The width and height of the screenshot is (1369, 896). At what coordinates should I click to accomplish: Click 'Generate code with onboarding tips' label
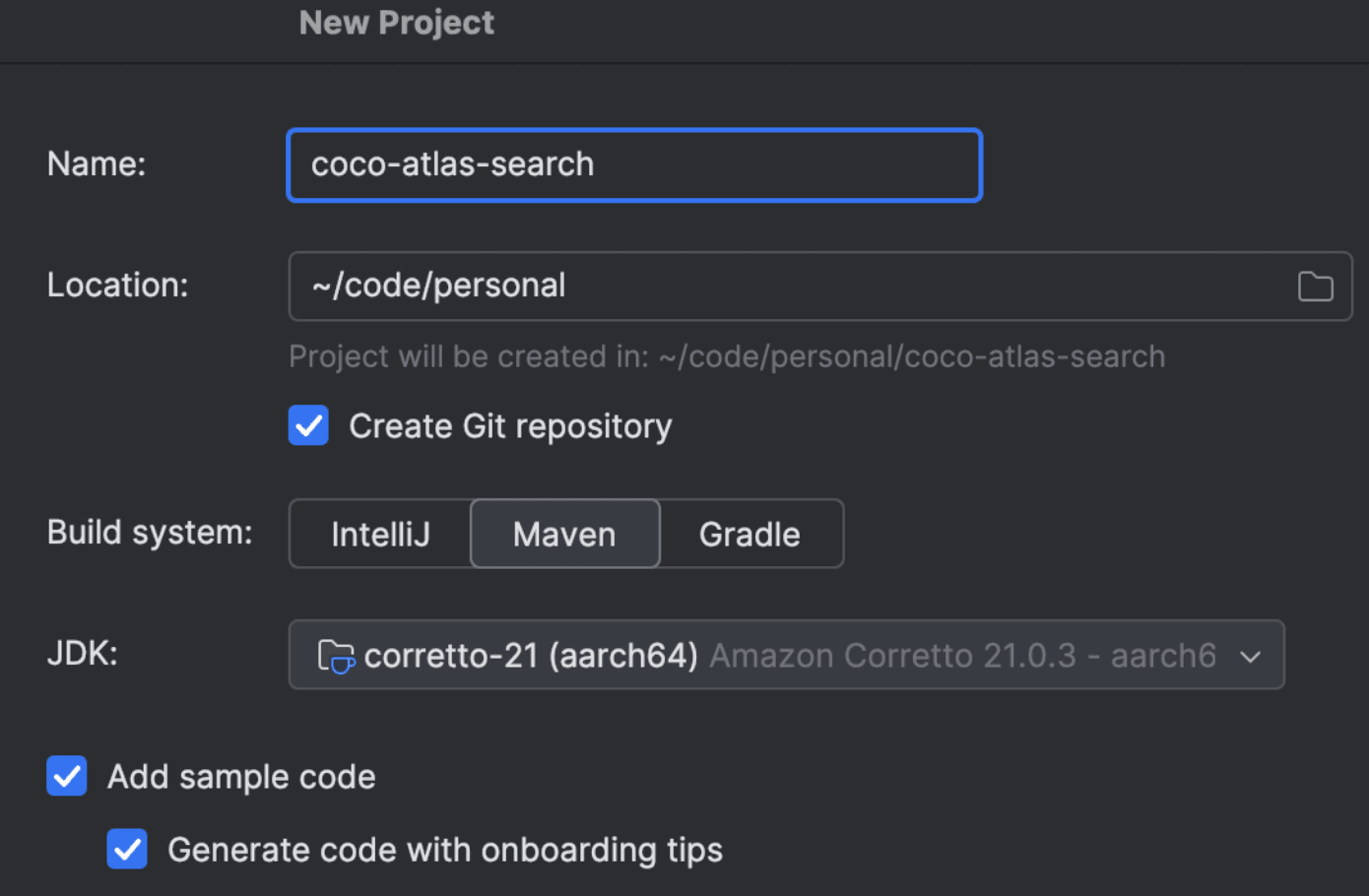pos(445,850)
